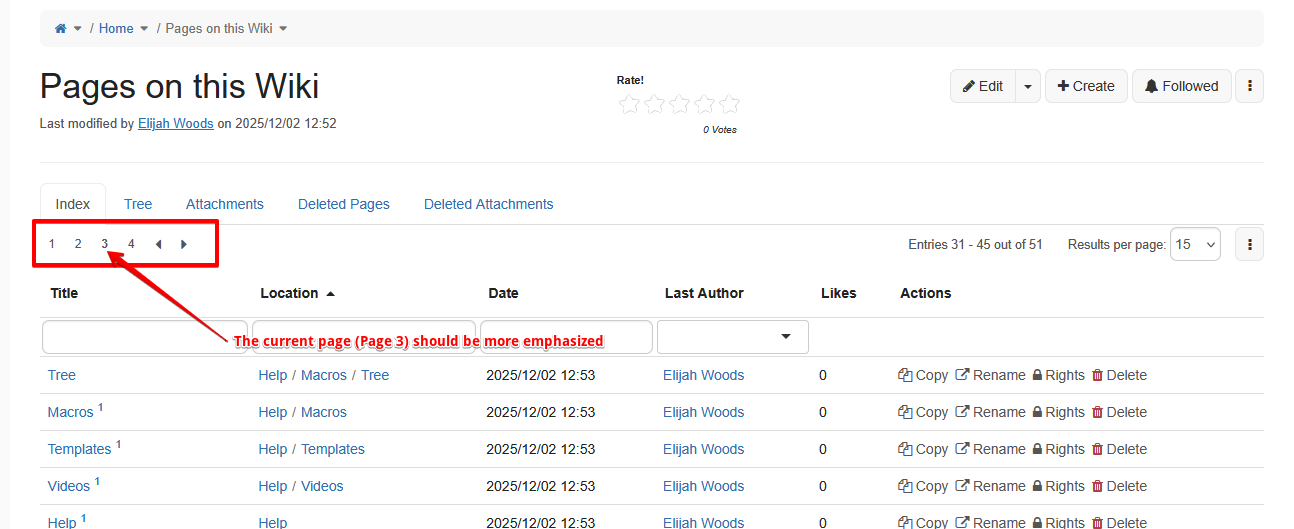Rename the Templates page
The image size is (1294, 529).
(x=990, y=449)
